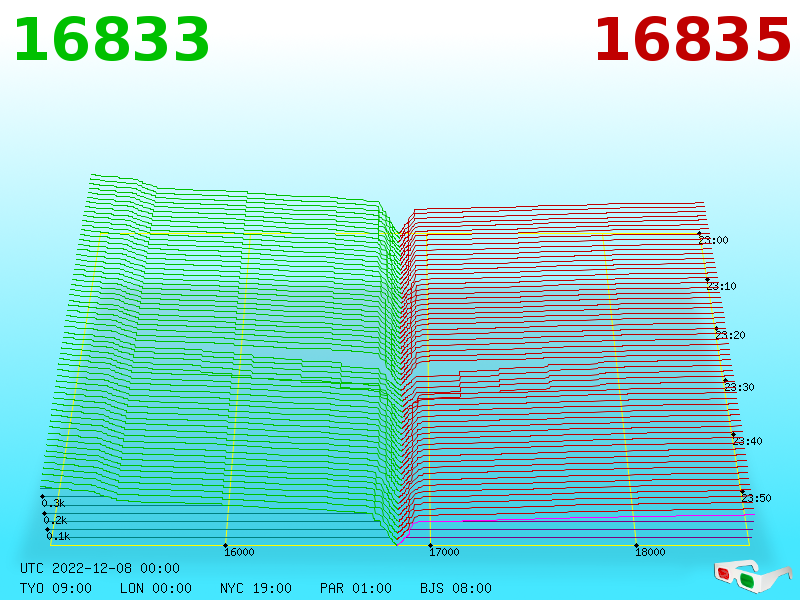Click the PAR 01:00 clock
Image resolution: width=800 pixels, height=600 pixels.
(x=356, y=588)
